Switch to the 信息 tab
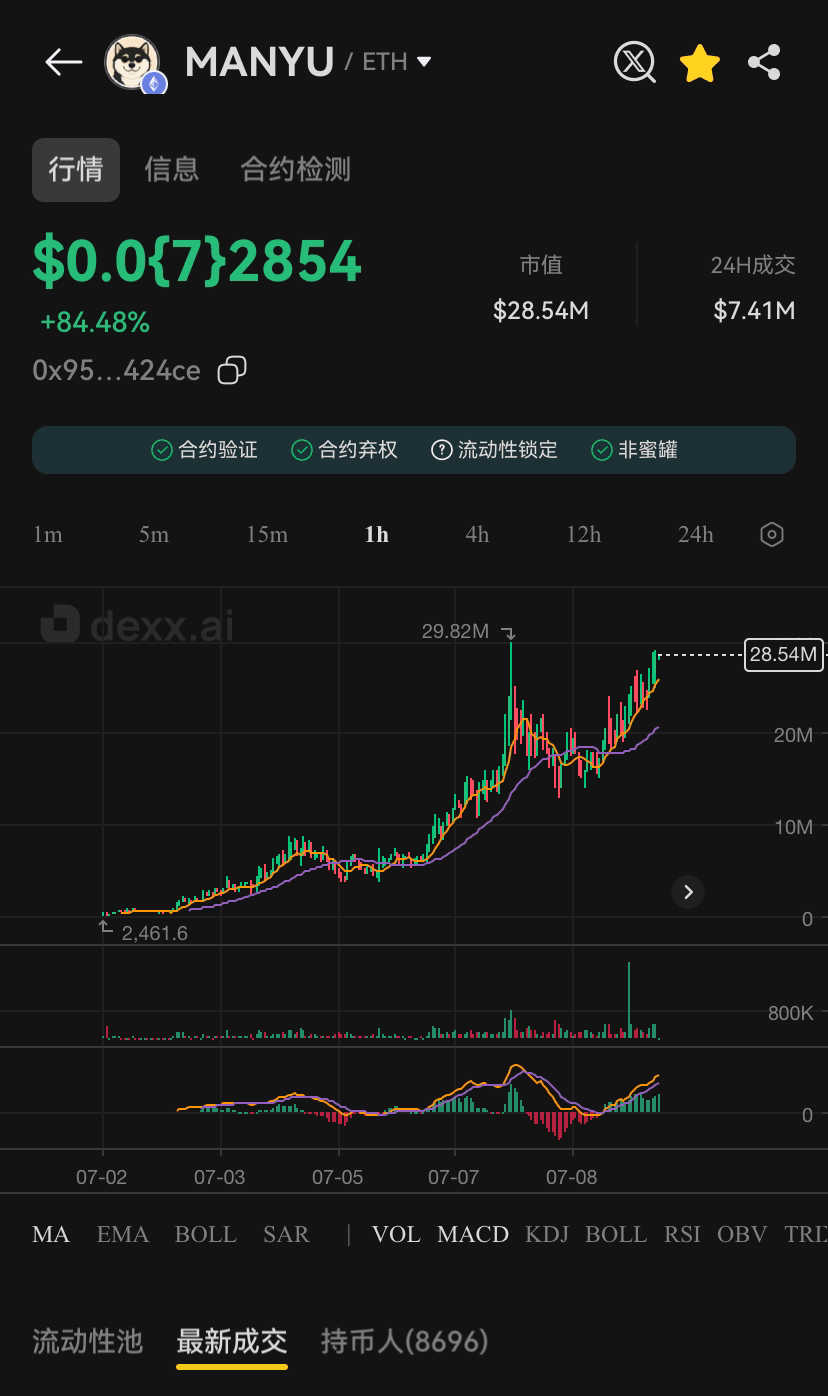The width and height of the screenshot is (828, 1396). click(x=172, y=169)
